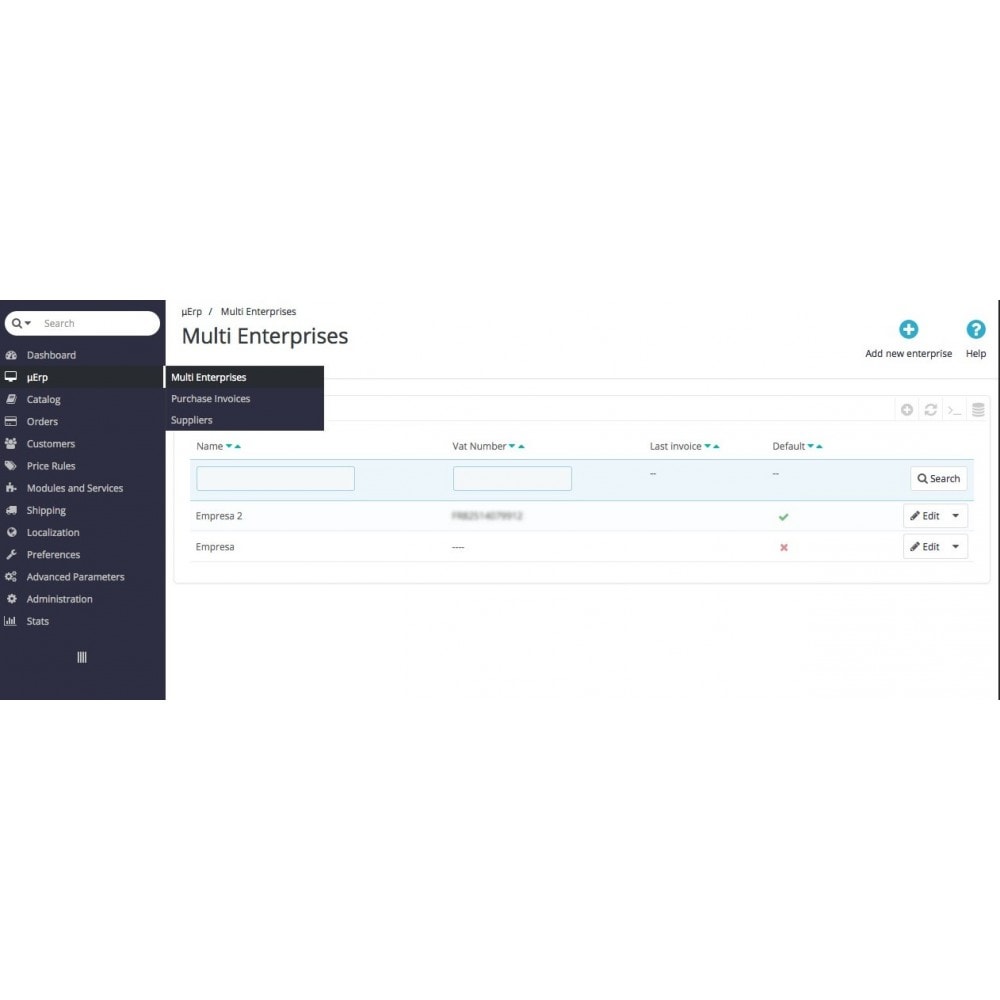
Task: Open the Preferences menu
Action: [x=53, y=554]
